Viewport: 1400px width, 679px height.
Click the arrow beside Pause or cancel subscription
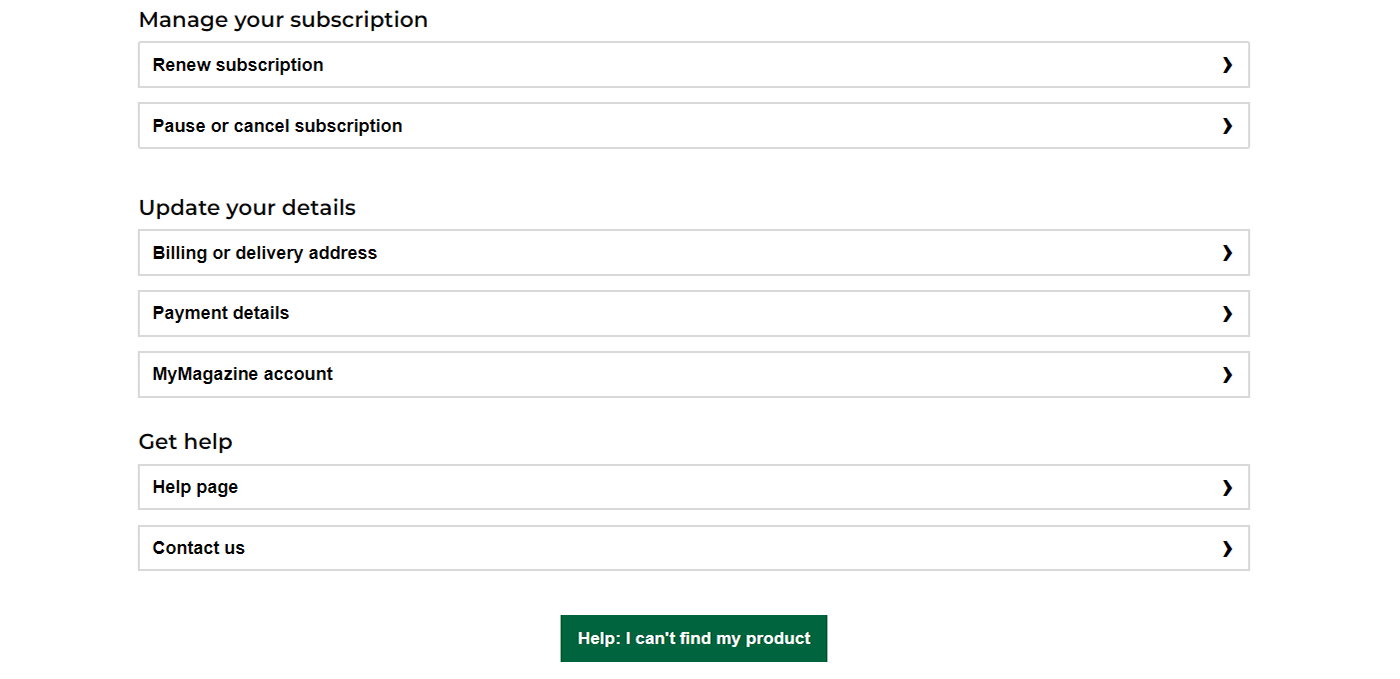pos(1227,126)
